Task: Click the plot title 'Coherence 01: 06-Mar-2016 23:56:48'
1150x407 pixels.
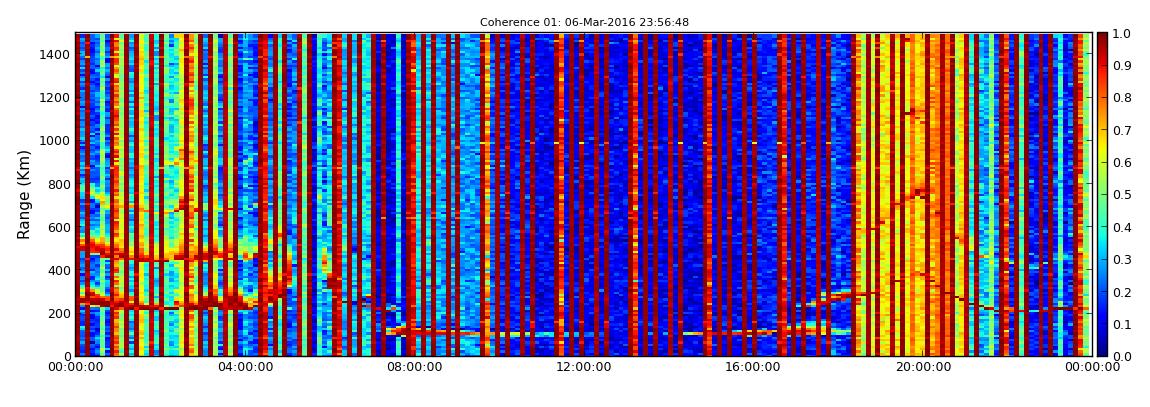Action: pos(585,23)
